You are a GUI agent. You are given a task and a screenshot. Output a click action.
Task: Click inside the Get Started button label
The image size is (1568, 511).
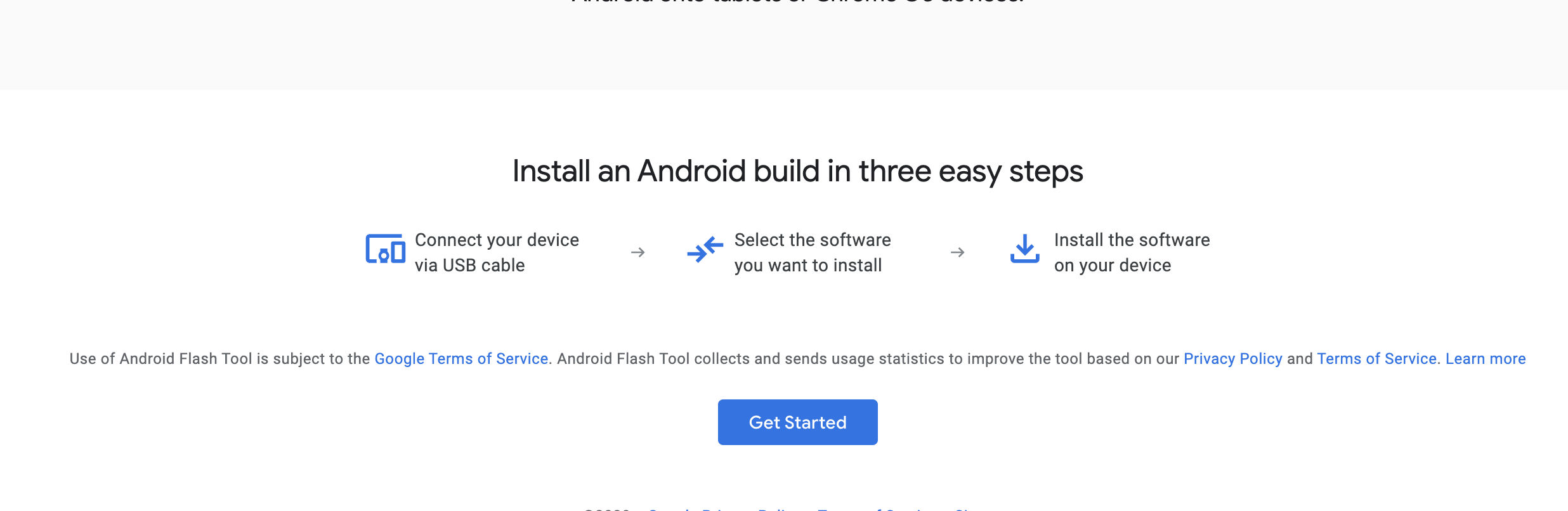[x=797, y=422]
